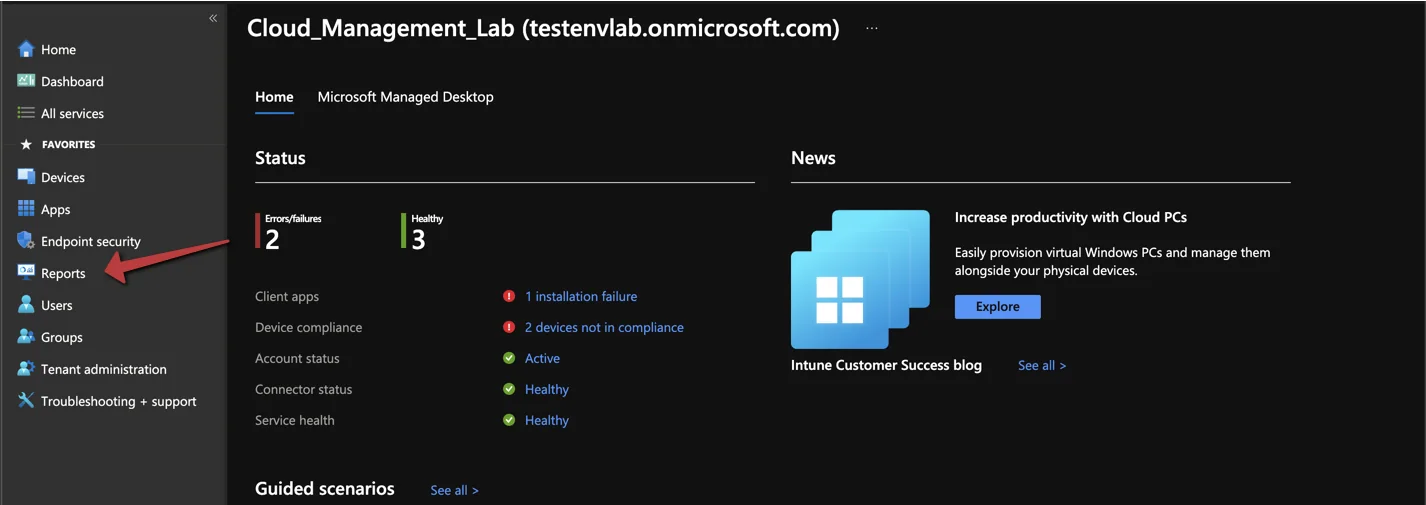Open the 1 installation failure link
Viewport: 1426px width, 505px height.
(581, 296)
